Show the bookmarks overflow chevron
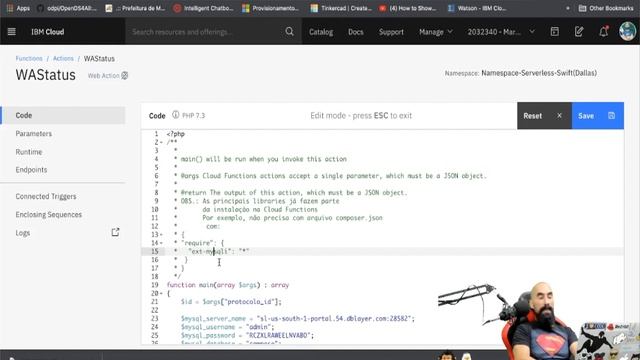 coord(567,8)
